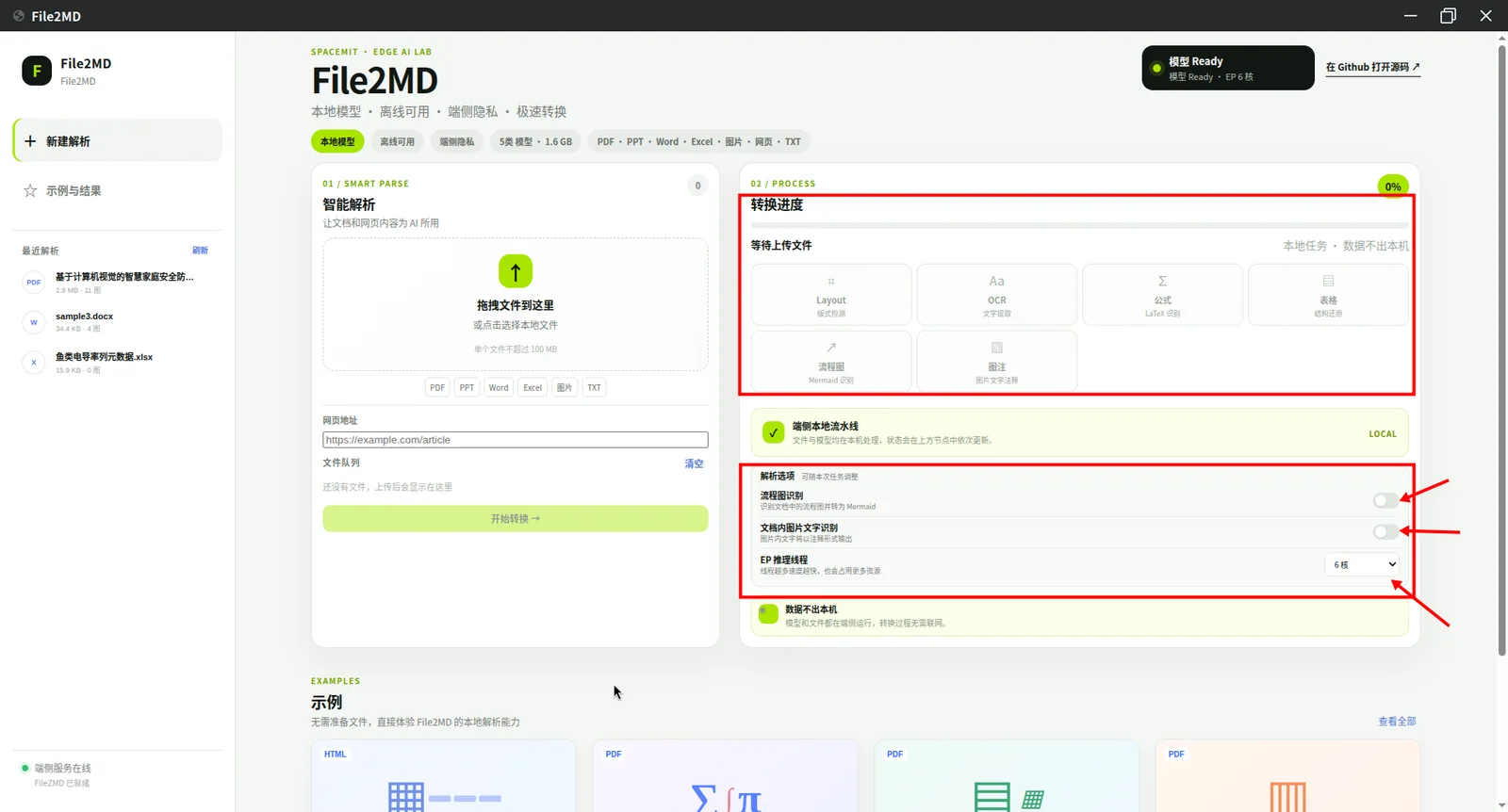Select the Layout 版式检测 icon
Image resolution: width=1508 pixels, height=812 pixels.
(x=831, y=282)
